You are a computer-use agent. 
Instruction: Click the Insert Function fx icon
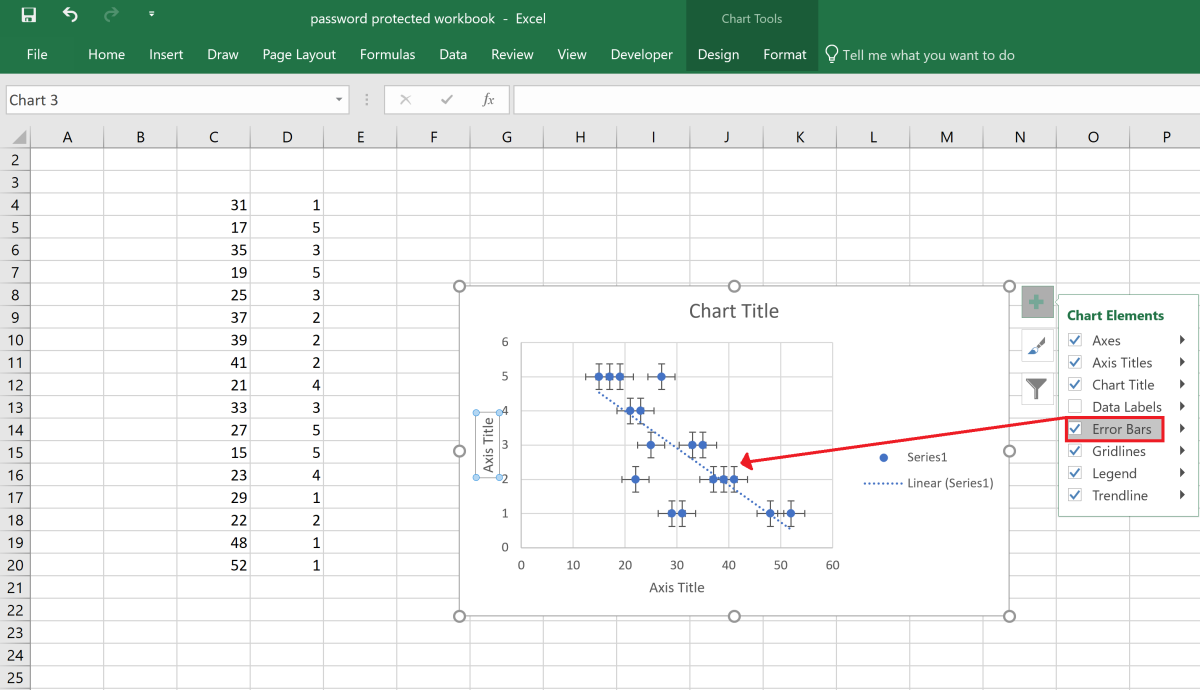click(489, 99)
